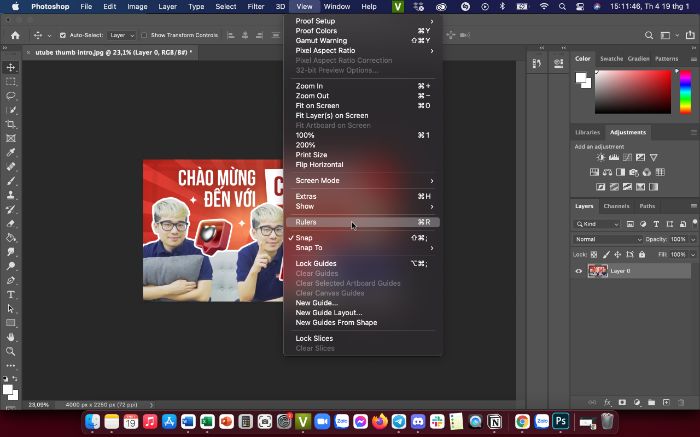700x437 pixels.
Task: Select the Crop tool
Action: point(11,125)
